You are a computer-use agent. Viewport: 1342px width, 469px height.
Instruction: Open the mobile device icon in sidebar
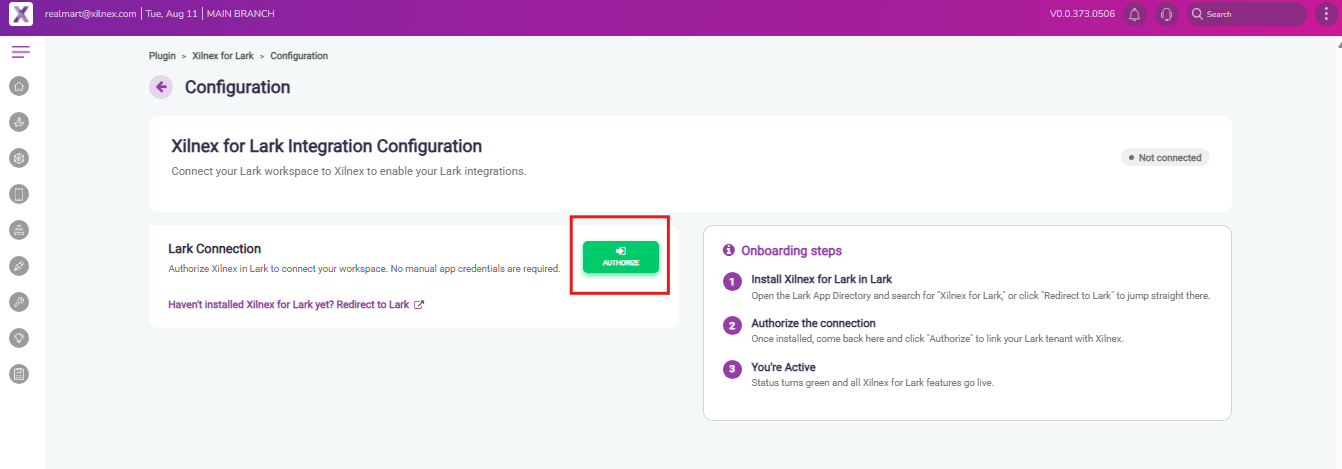click(18, 194)
